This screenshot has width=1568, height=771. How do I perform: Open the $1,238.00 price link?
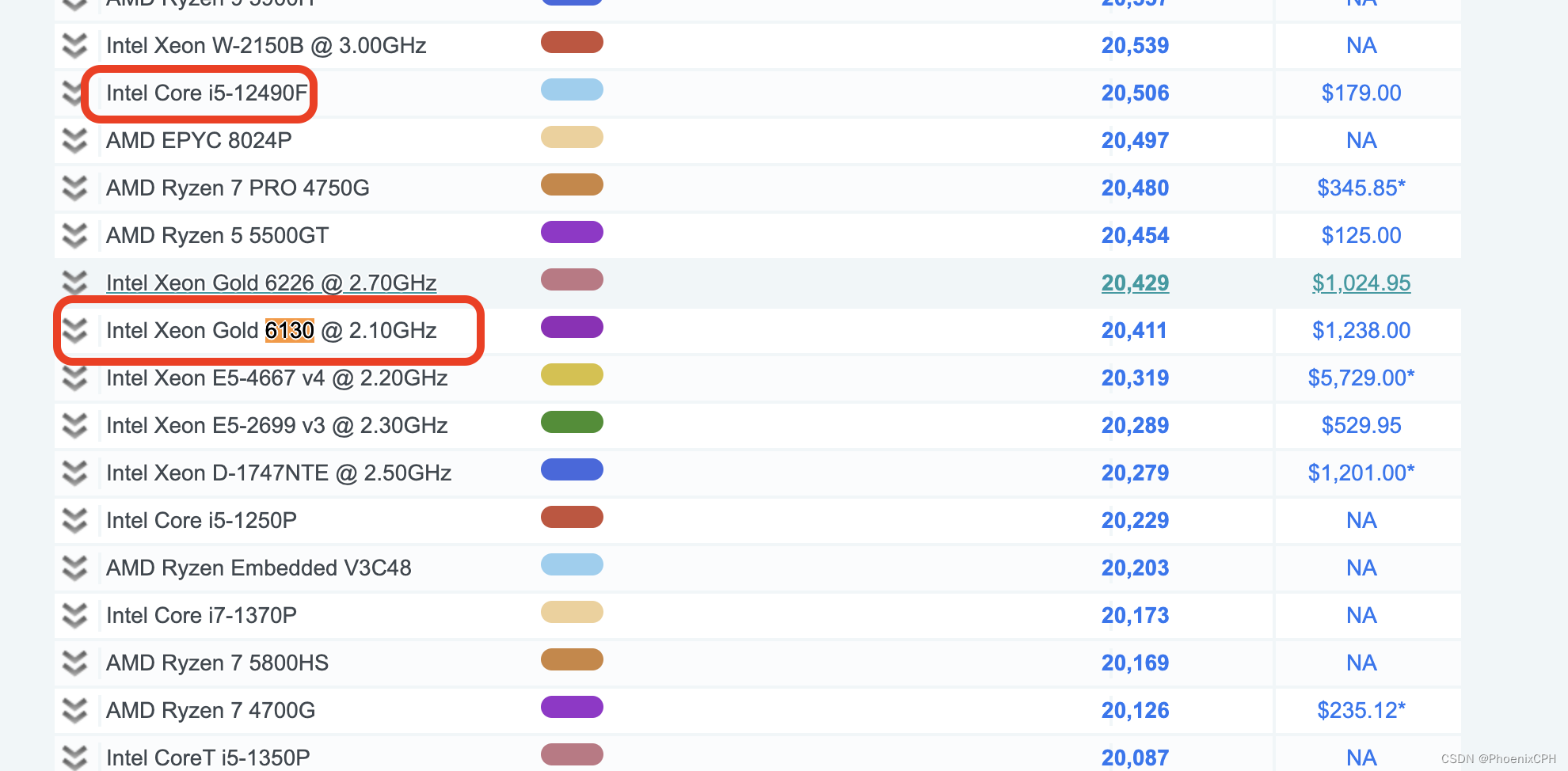point(1361,331)
